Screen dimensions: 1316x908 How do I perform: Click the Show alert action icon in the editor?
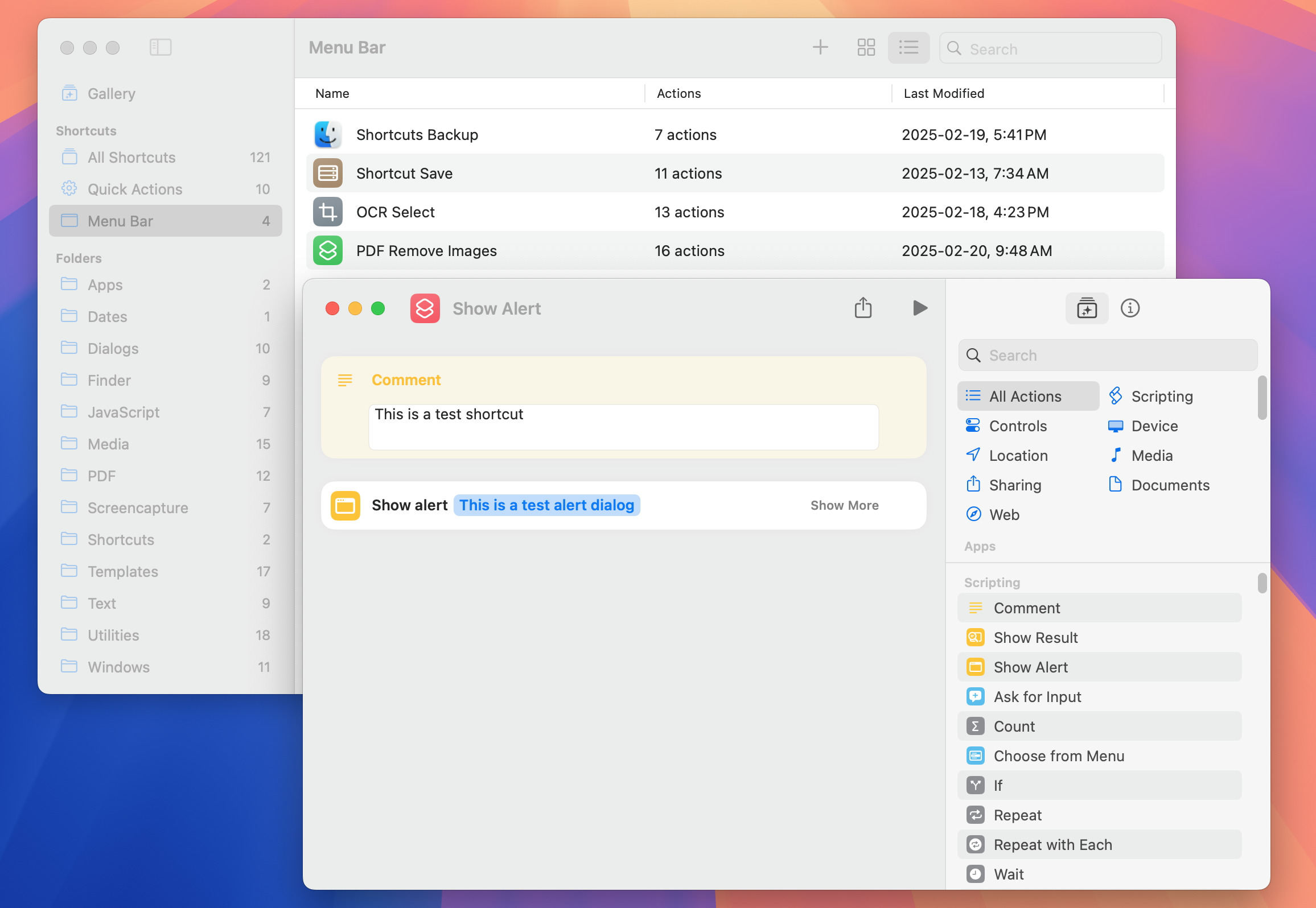(x=345, y=505)
